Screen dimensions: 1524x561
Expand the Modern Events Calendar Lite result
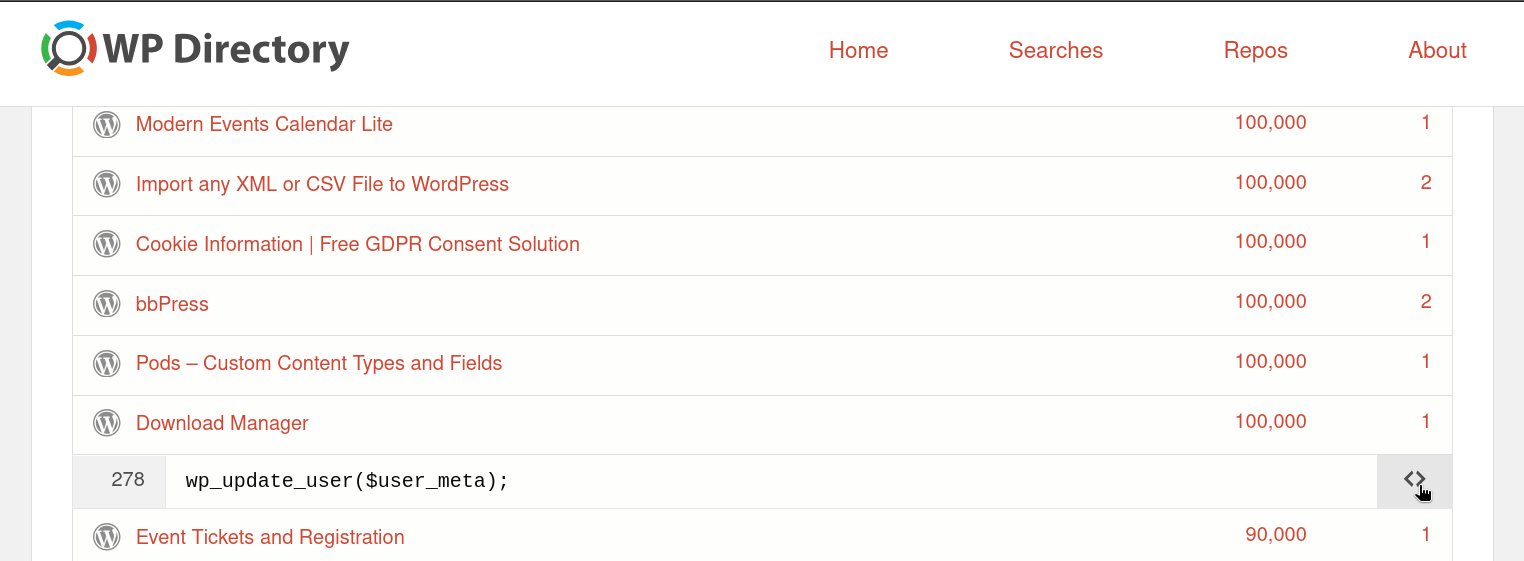(264, 125)
